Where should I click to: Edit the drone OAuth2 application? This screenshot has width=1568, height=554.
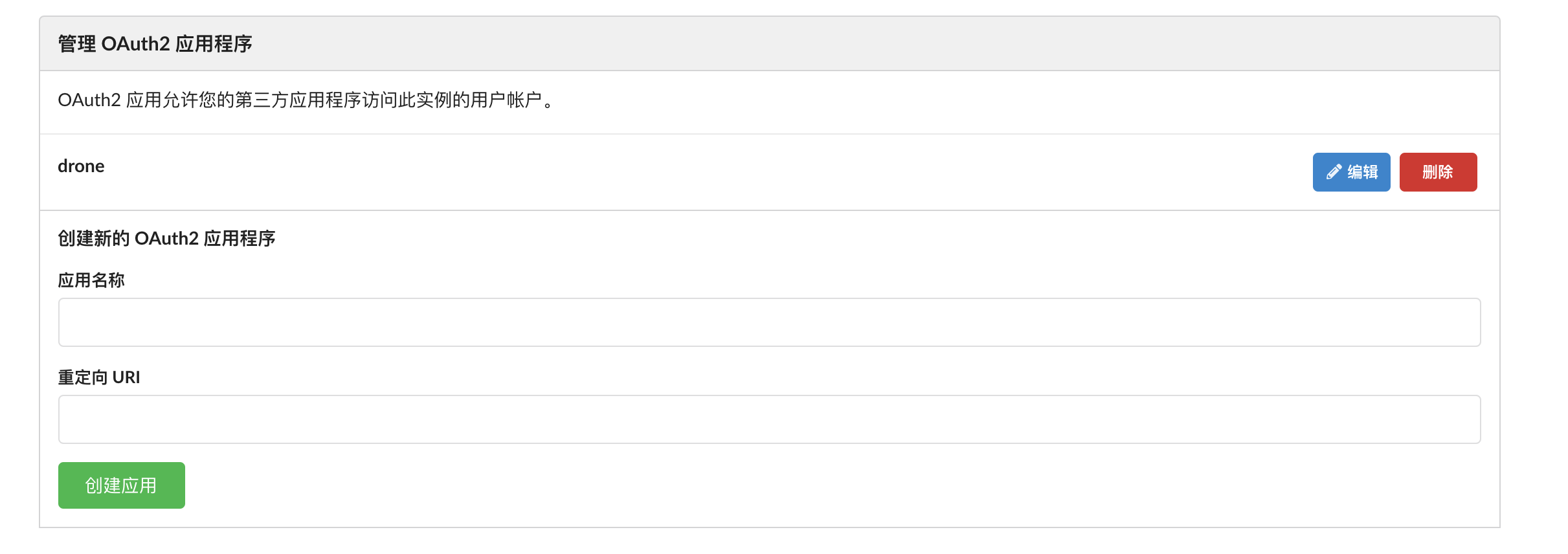click(1351, 172)
